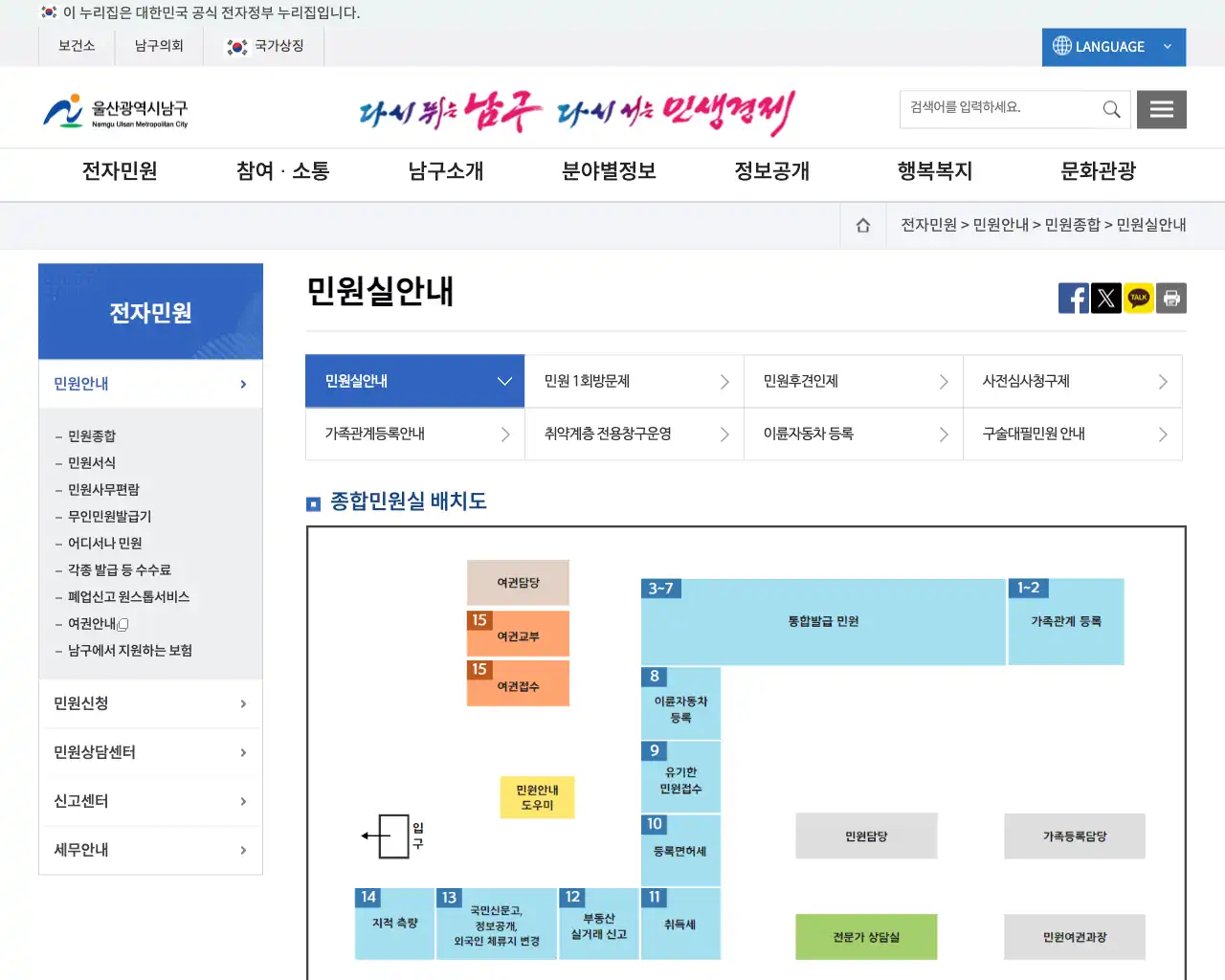Click the Ulsan Namgu city logo
The height and width of the screenshot is (980, 1225).
116,111
